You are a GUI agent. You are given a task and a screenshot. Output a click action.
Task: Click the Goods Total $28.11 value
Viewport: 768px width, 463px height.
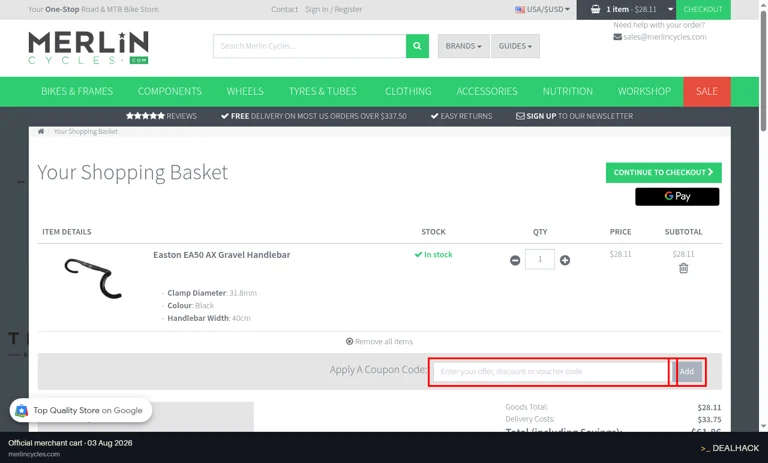(x=709, y=408)
